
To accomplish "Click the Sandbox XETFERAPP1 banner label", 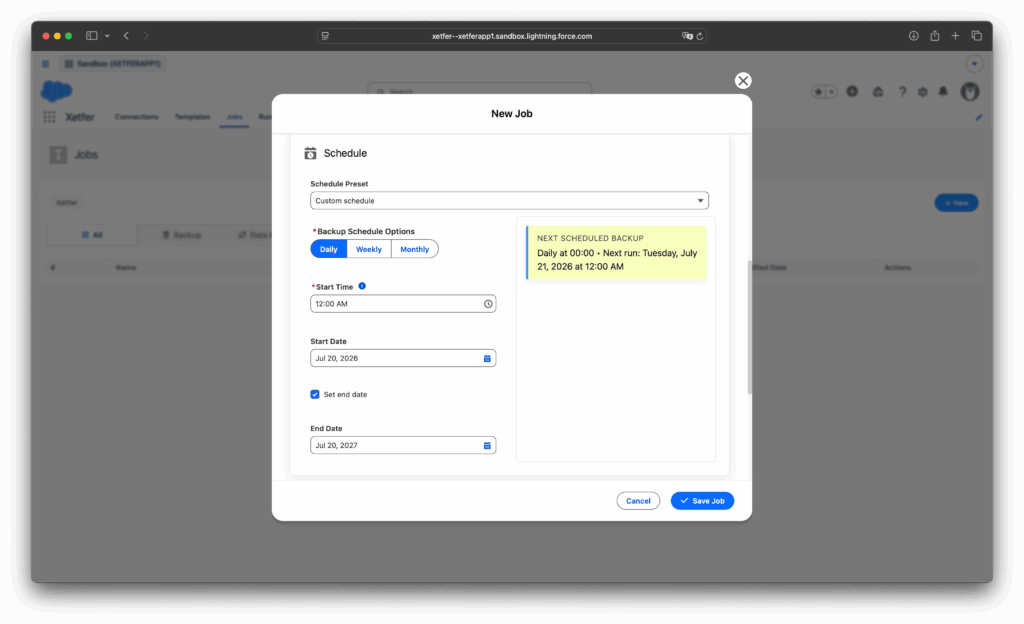I will (114, 63).
